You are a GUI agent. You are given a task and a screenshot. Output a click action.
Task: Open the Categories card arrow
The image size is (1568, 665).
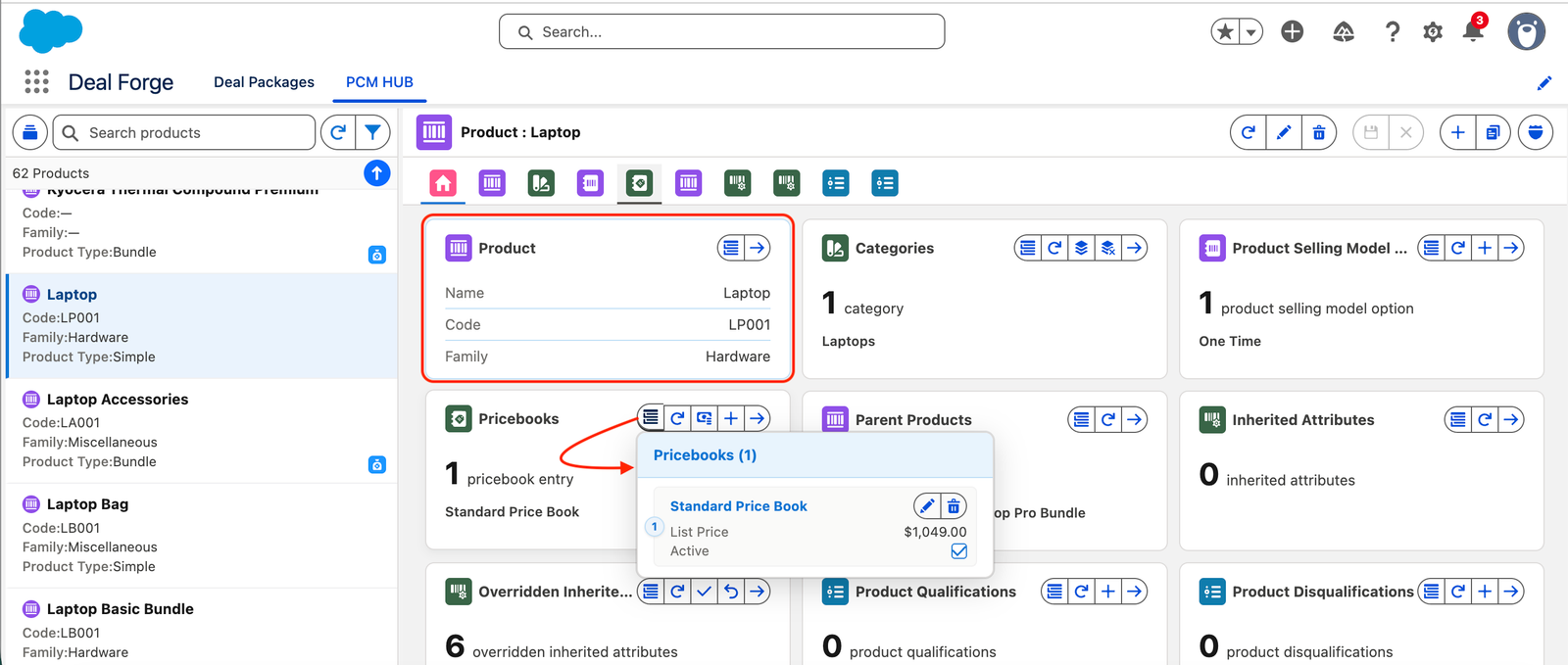pyautogui.click(x=1135, y=248)
